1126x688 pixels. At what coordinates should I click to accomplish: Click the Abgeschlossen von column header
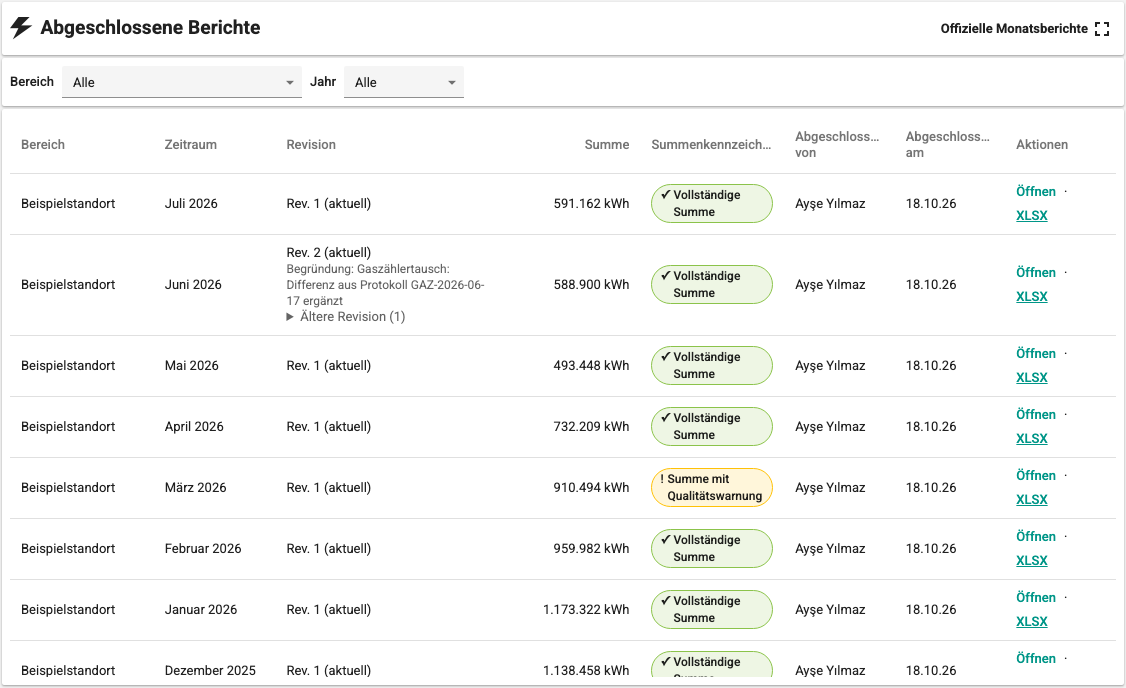pyautogui.click(x=837, y=144)
